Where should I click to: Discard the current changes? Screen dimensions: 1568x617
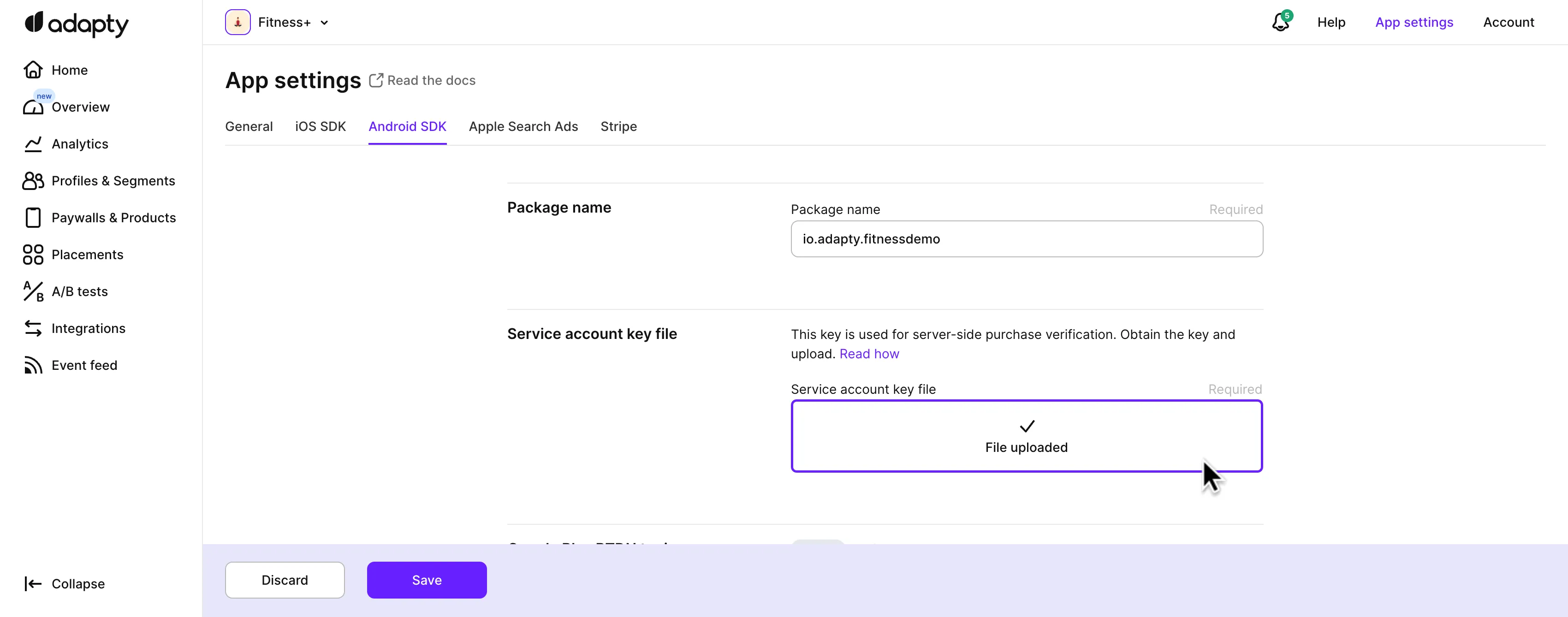[284, 580]
